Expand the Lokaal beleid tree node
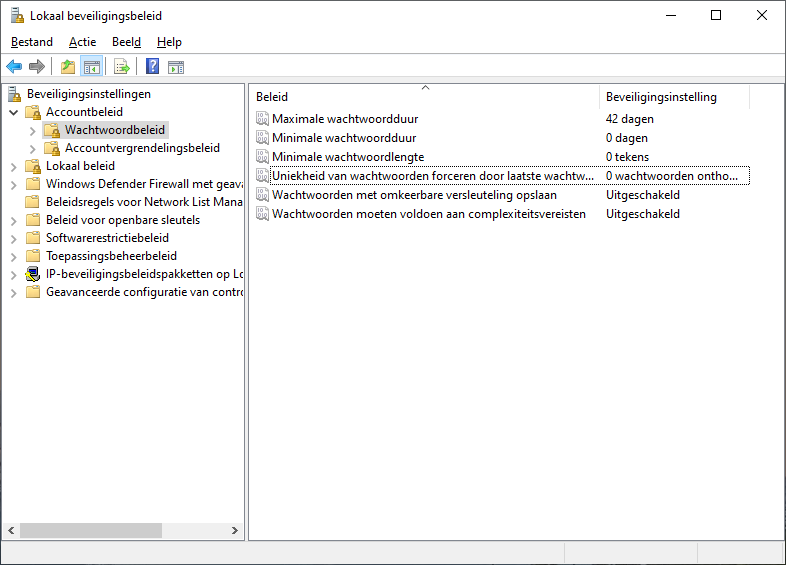The height and width of the screenshot is (565, 786). tap(14, 166)
